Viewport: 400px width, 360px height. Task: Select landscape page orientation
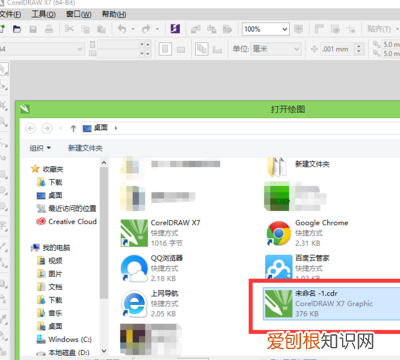tap(181, 50)
